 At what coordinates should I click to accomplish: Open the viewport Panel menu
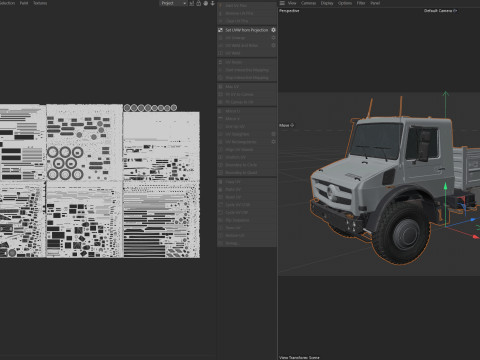click(x=375, y=3)
